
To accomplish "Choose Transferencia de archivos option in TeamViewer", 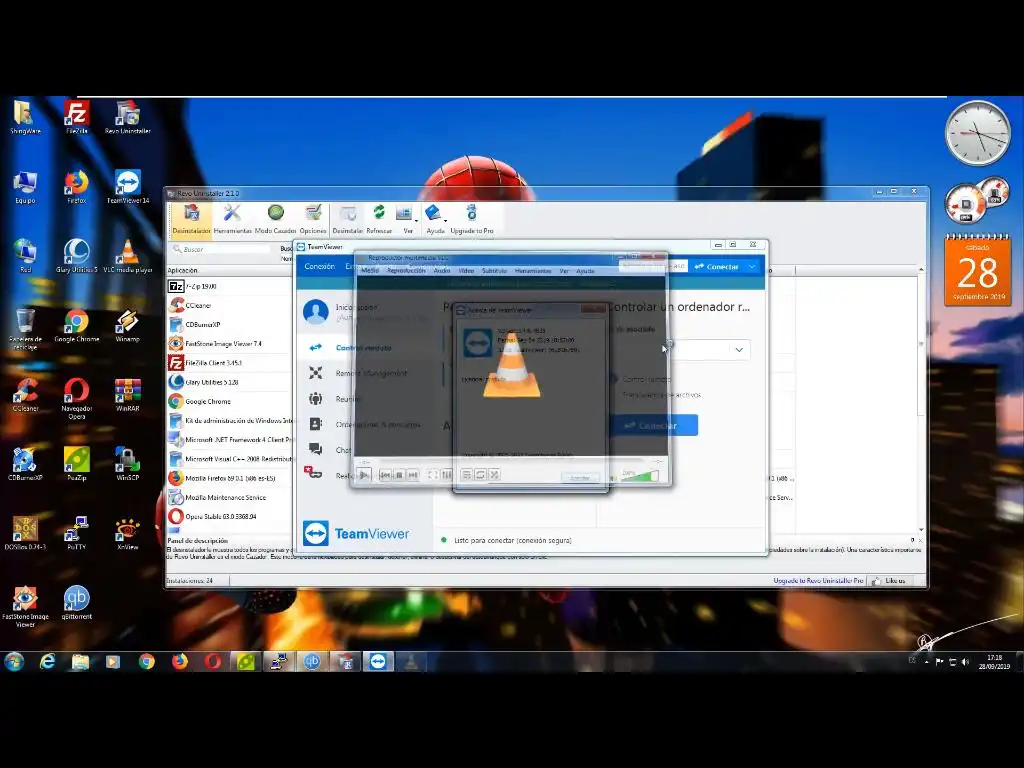I will 661,394.
